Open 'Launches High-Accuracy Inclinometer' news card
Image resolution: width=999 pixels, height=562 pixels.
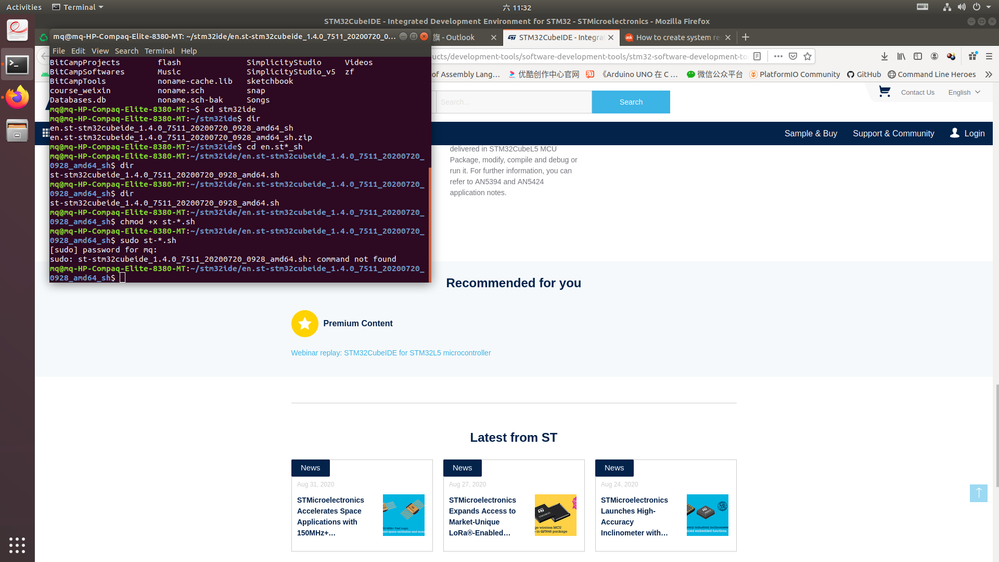tap(666, 505)
